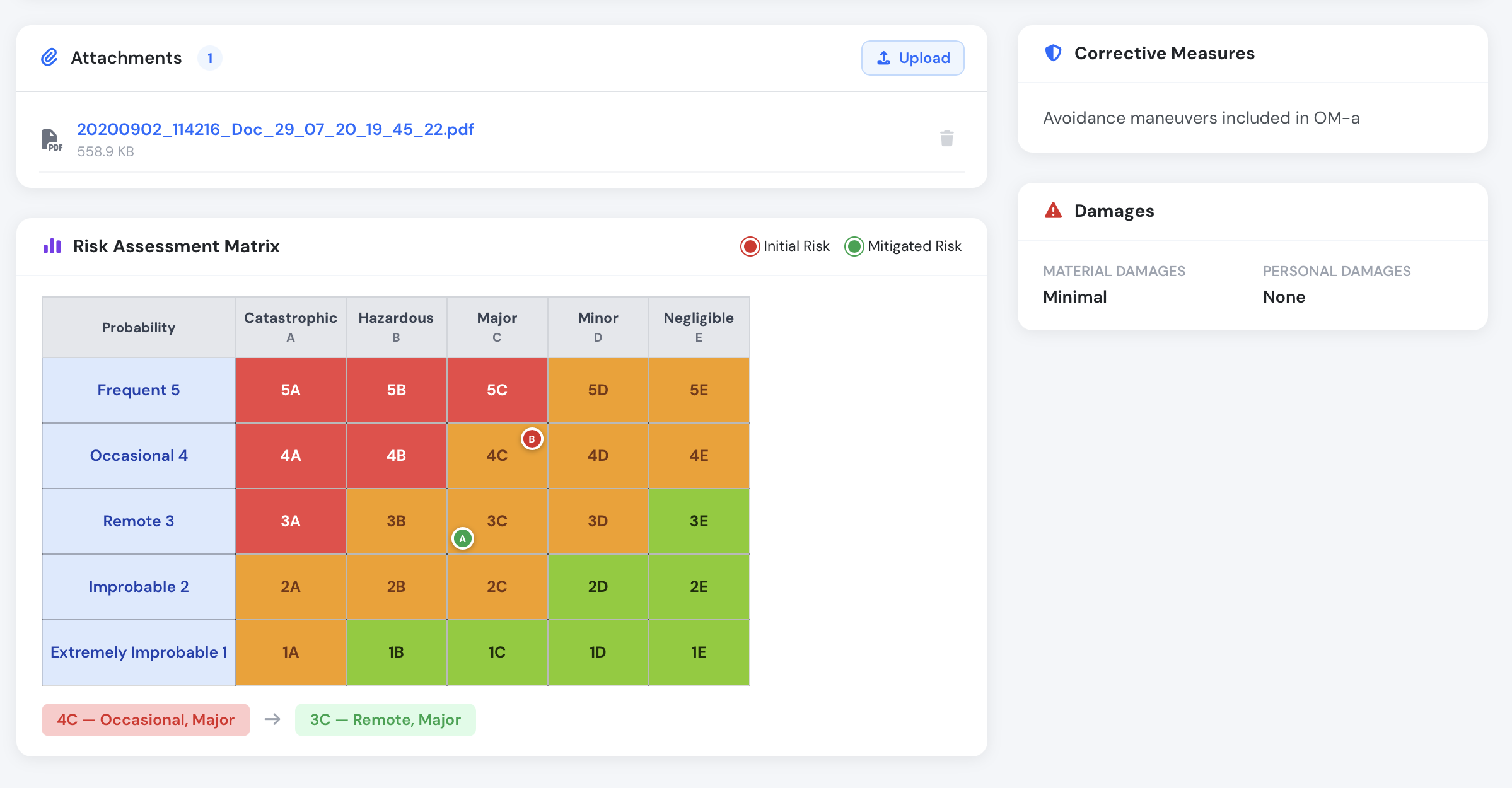
Task: Select matrix cell 1E
Action: 699,652
